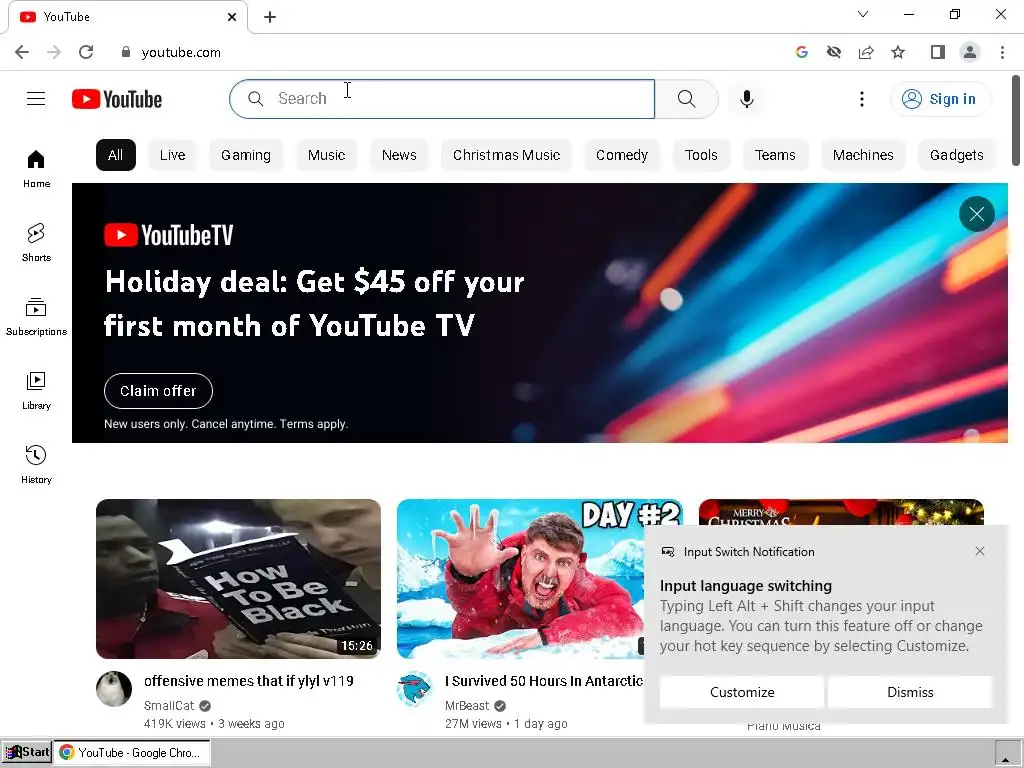Select the Machines filter chip
Image resolution: width=1024 pixels, height=768 pixels.
(x=863, y=155)
